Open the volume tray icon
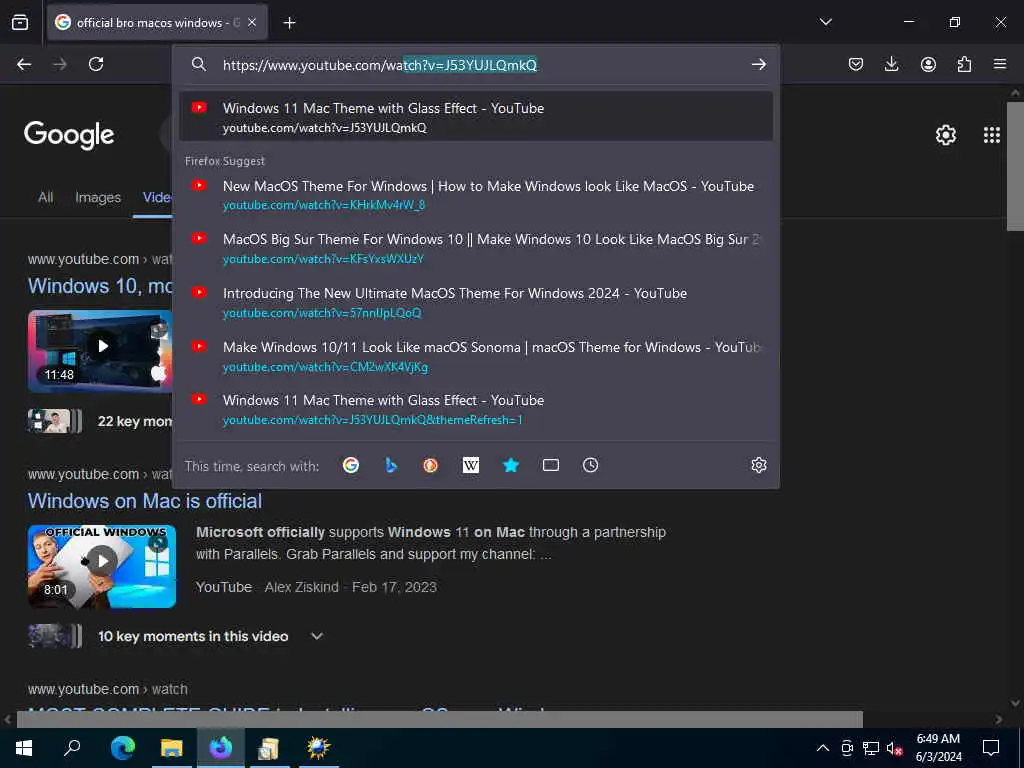 click(894, 748)
